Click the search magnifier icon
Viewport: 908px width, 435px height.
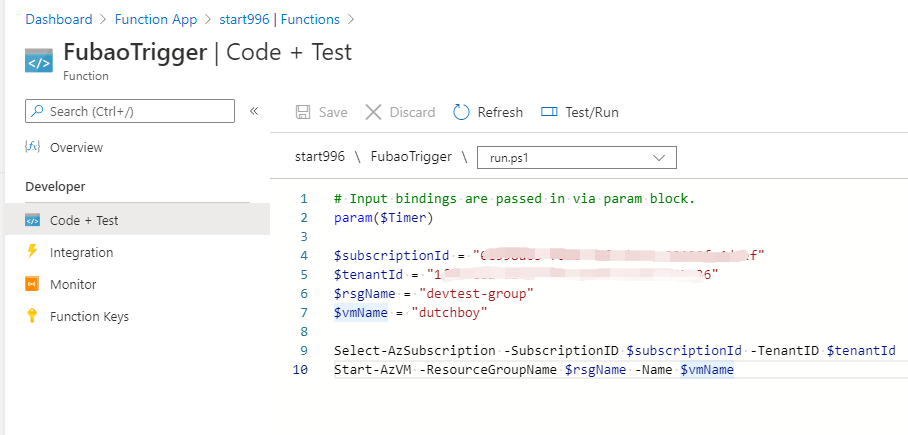[x=38, y=111]
